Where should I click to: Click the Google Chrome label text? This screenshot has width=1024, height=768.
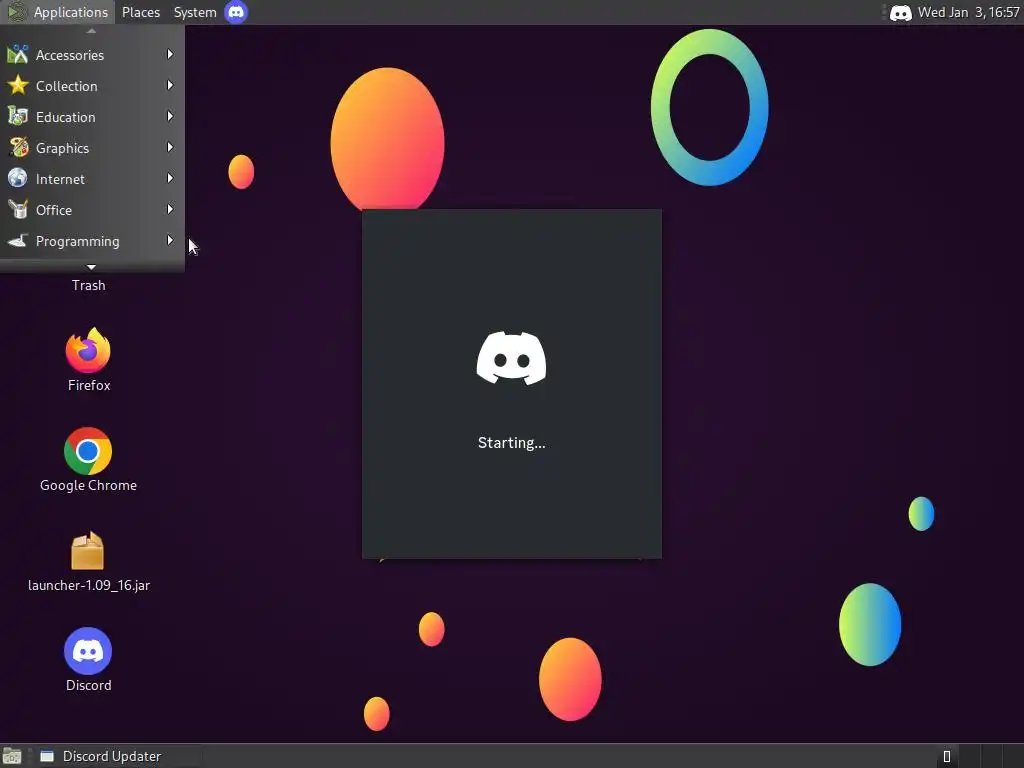pos(88,485)
